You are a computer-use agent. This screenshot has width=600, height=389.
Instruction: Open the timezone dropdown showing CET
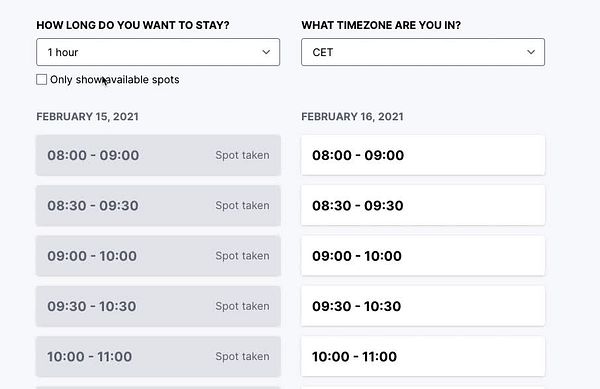[x=423, y=52]
